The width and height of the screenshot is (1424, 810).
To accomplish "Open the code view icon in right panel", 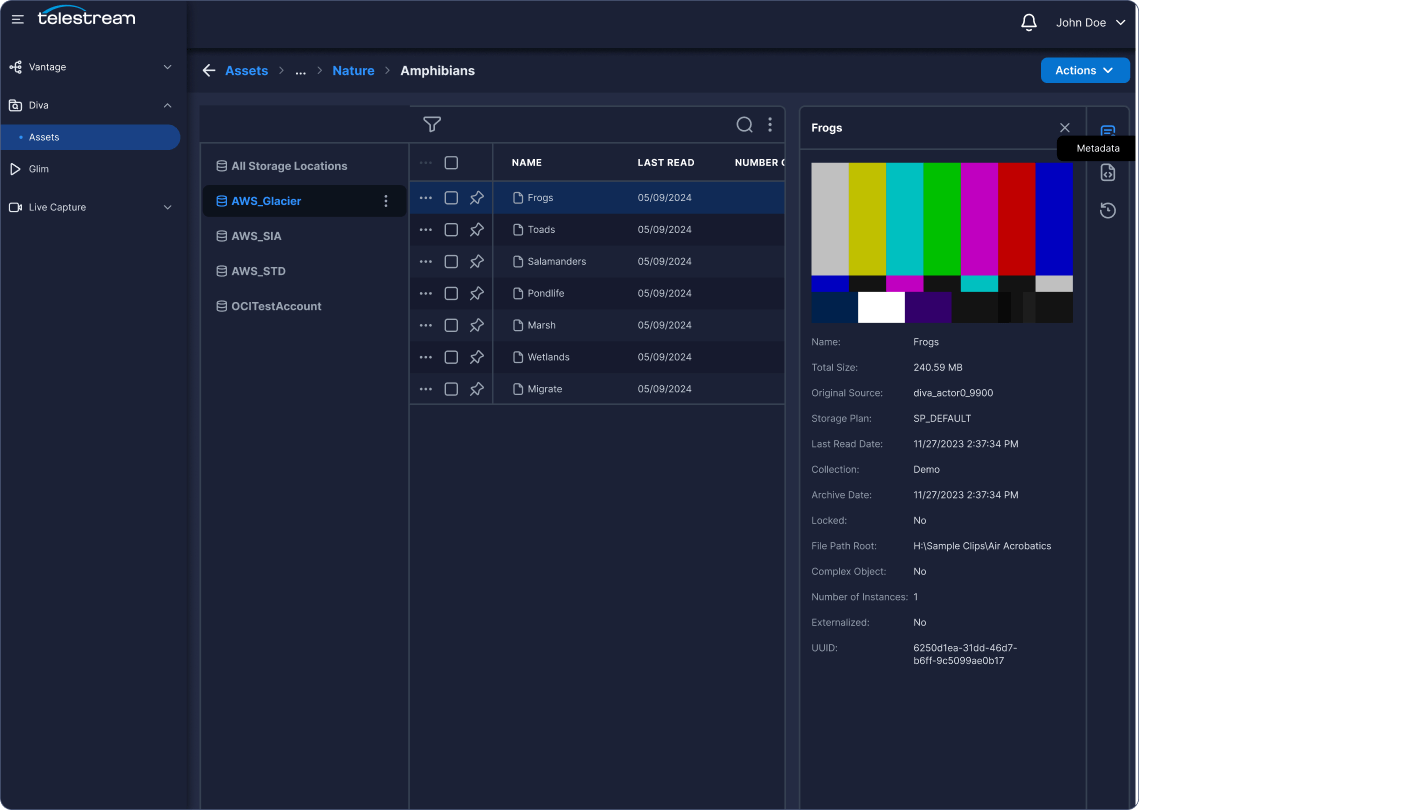I will [1108, 172].
